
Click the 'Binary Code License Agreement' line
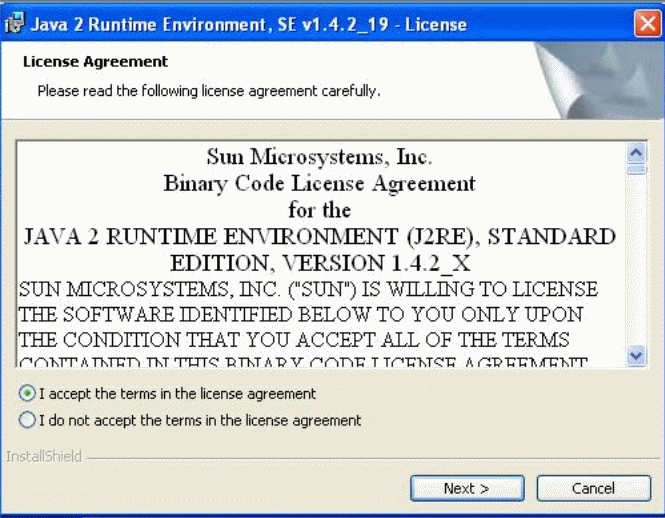tap(319, 184)
